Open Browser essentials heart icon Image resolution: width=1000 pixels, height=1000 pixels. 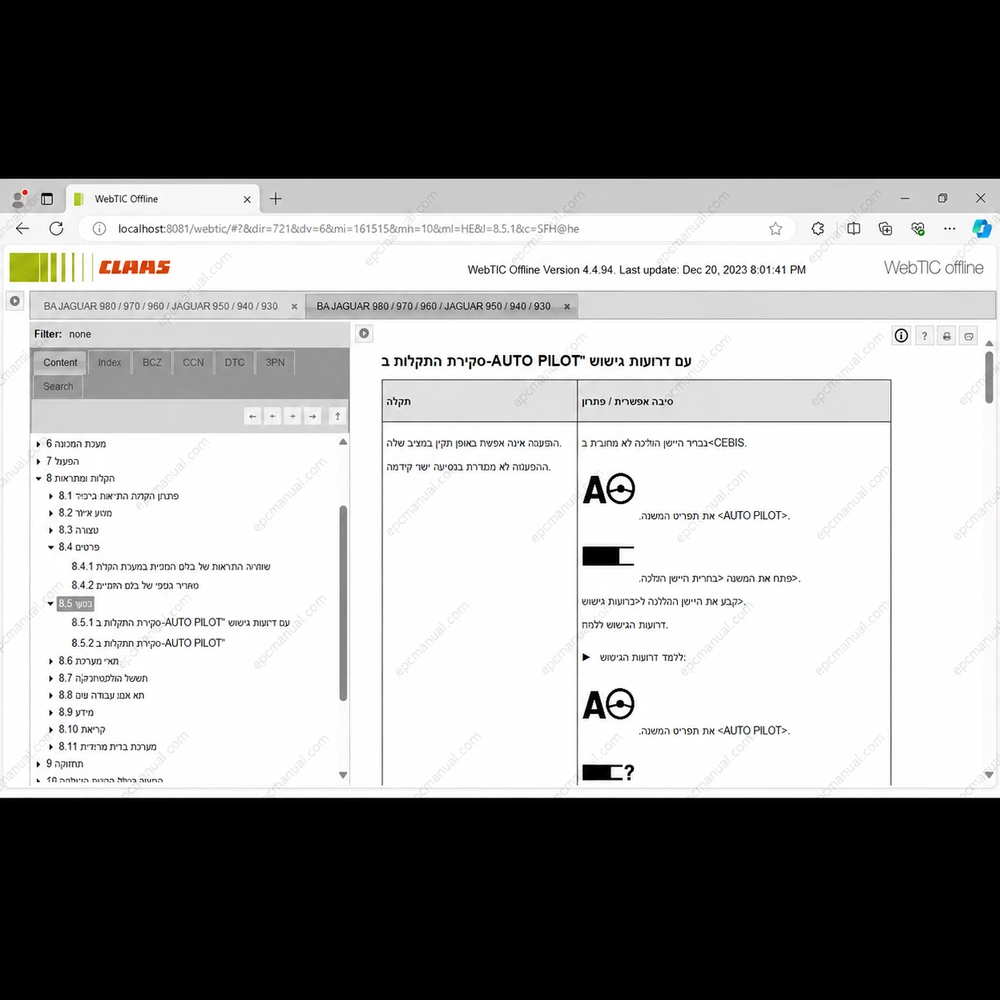[918, 228]
